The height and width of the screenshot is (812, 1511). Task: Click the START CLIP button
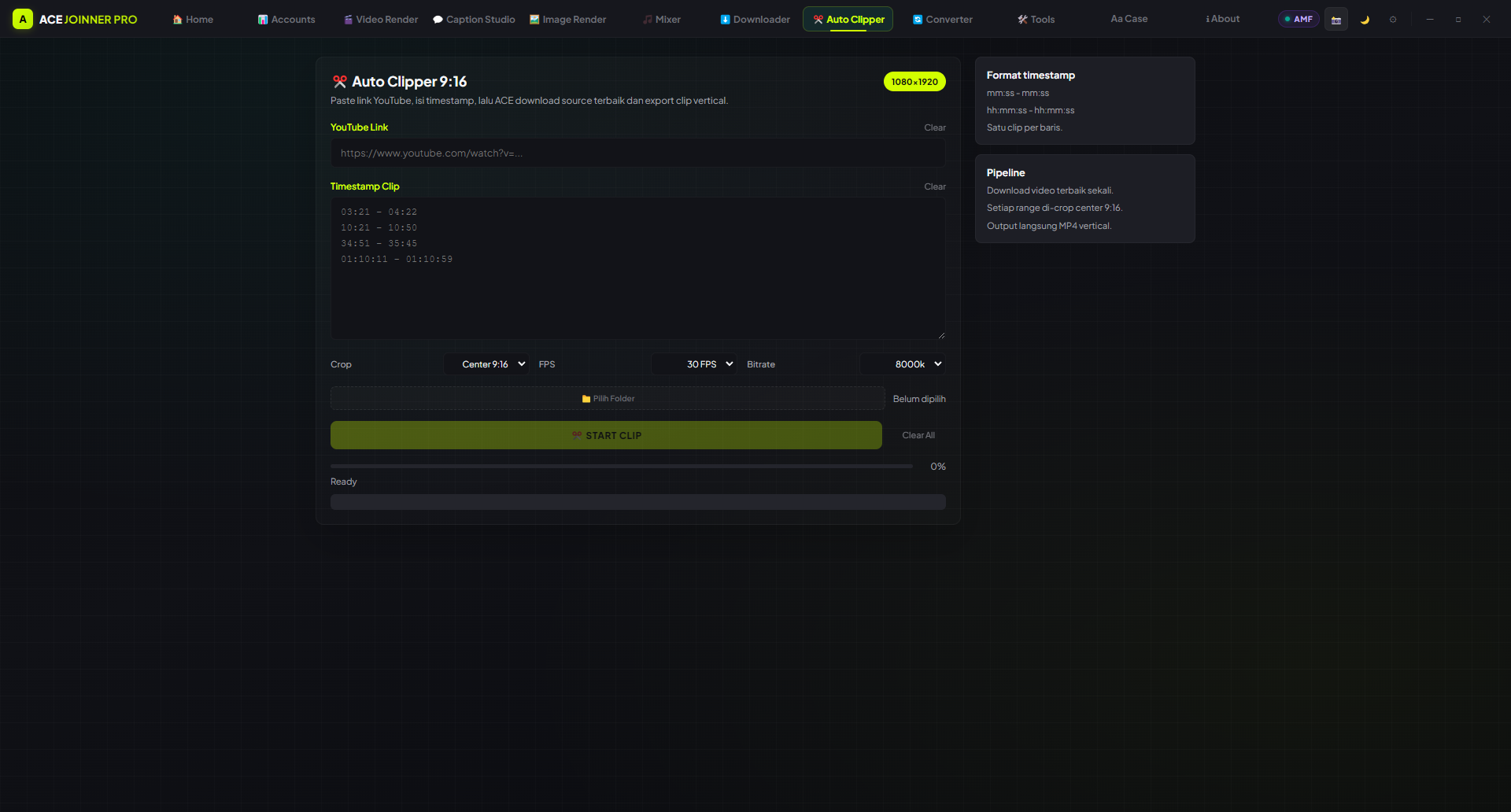point(606,435)
